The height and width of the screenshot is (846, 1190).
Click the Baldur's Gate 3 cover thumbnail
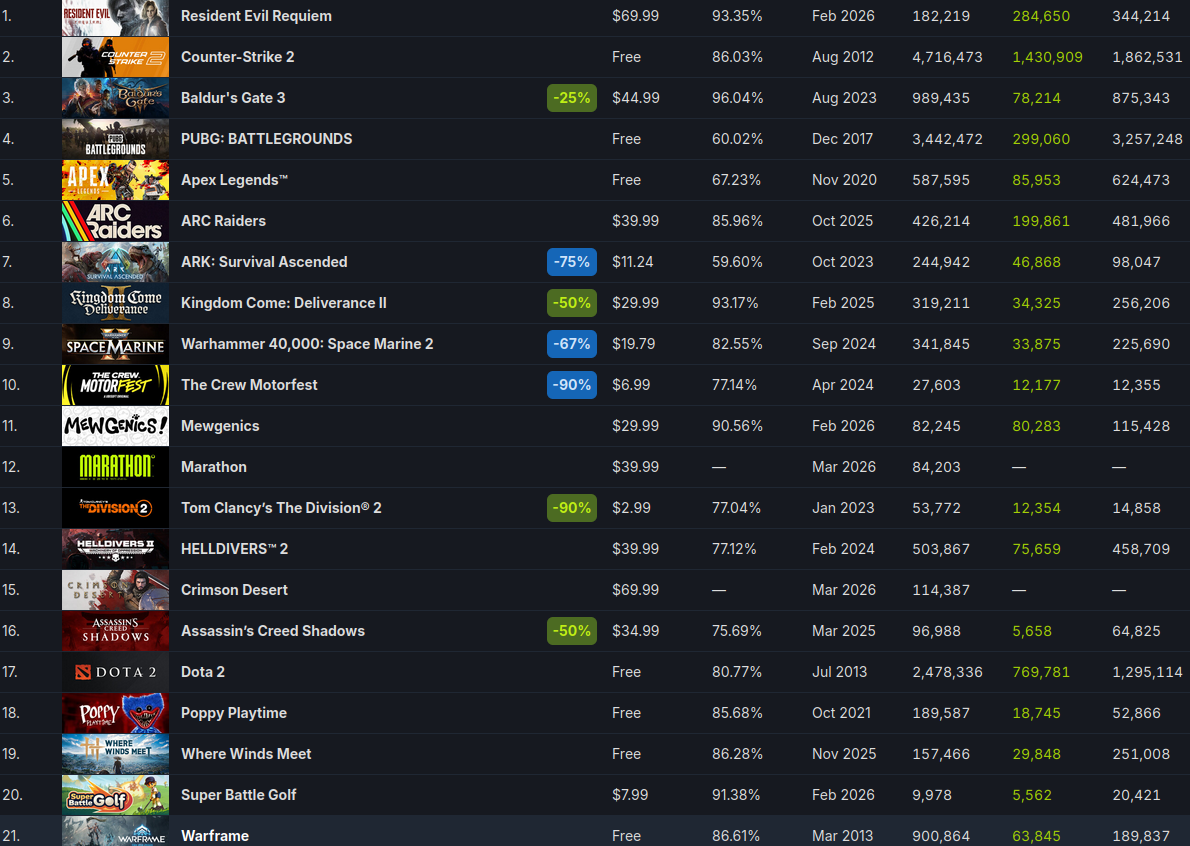click(x=115, y=98)
